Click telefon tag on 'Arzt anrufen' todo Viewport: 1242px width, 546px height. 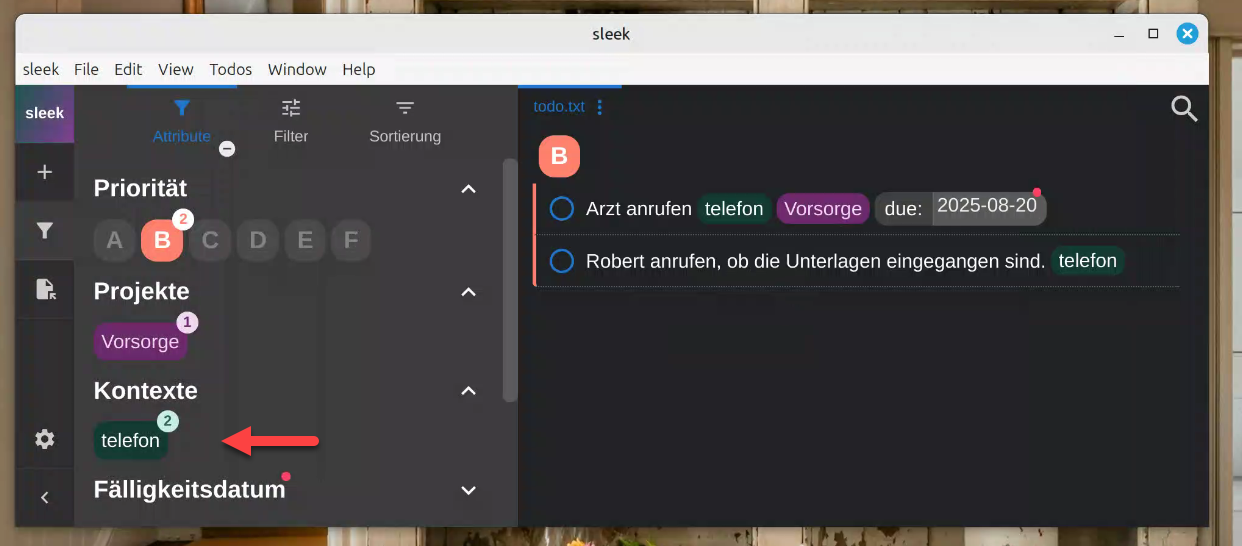click(734, 209)
